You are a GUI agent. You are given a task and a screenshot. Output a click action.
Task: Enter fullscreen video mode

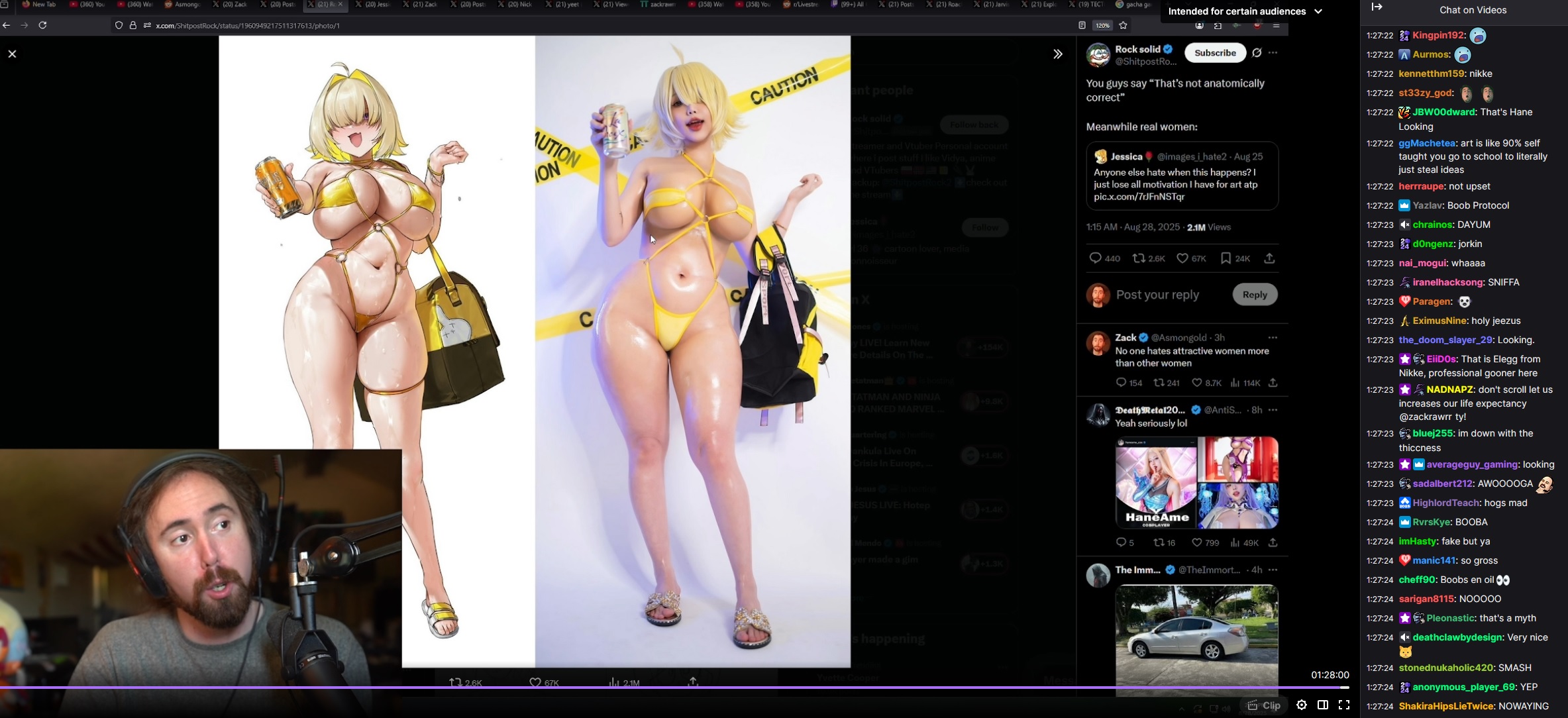tap(1344, 705)
